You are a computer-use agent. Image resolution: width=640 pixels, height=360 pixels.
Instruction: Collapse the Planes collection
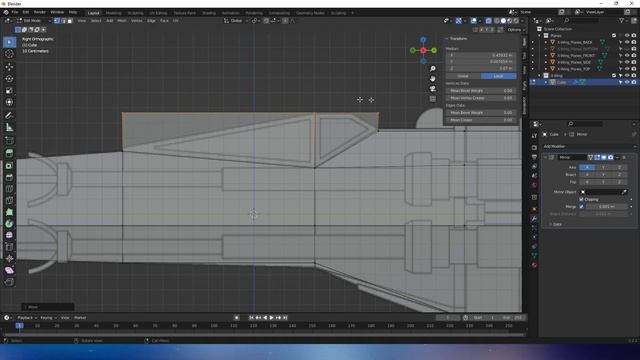click(540, 36)
